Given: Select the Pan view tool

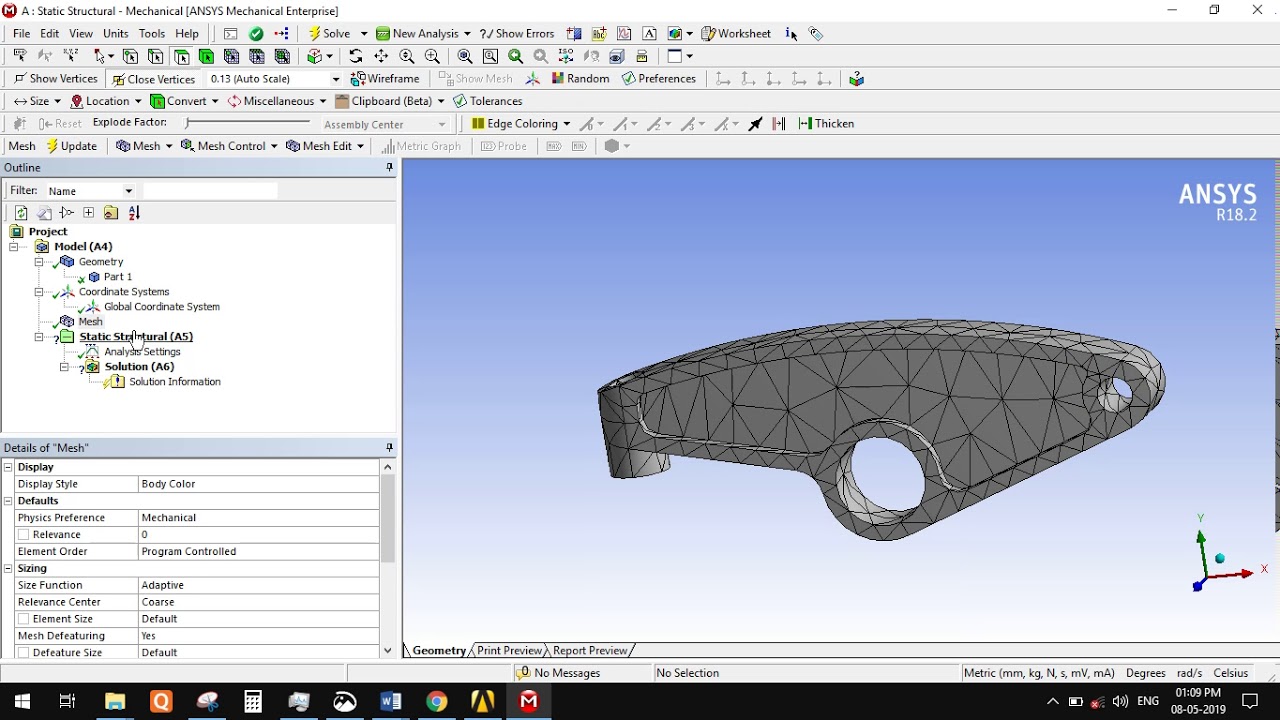Looking at the screenshot, I should click(x=381, y=56).
